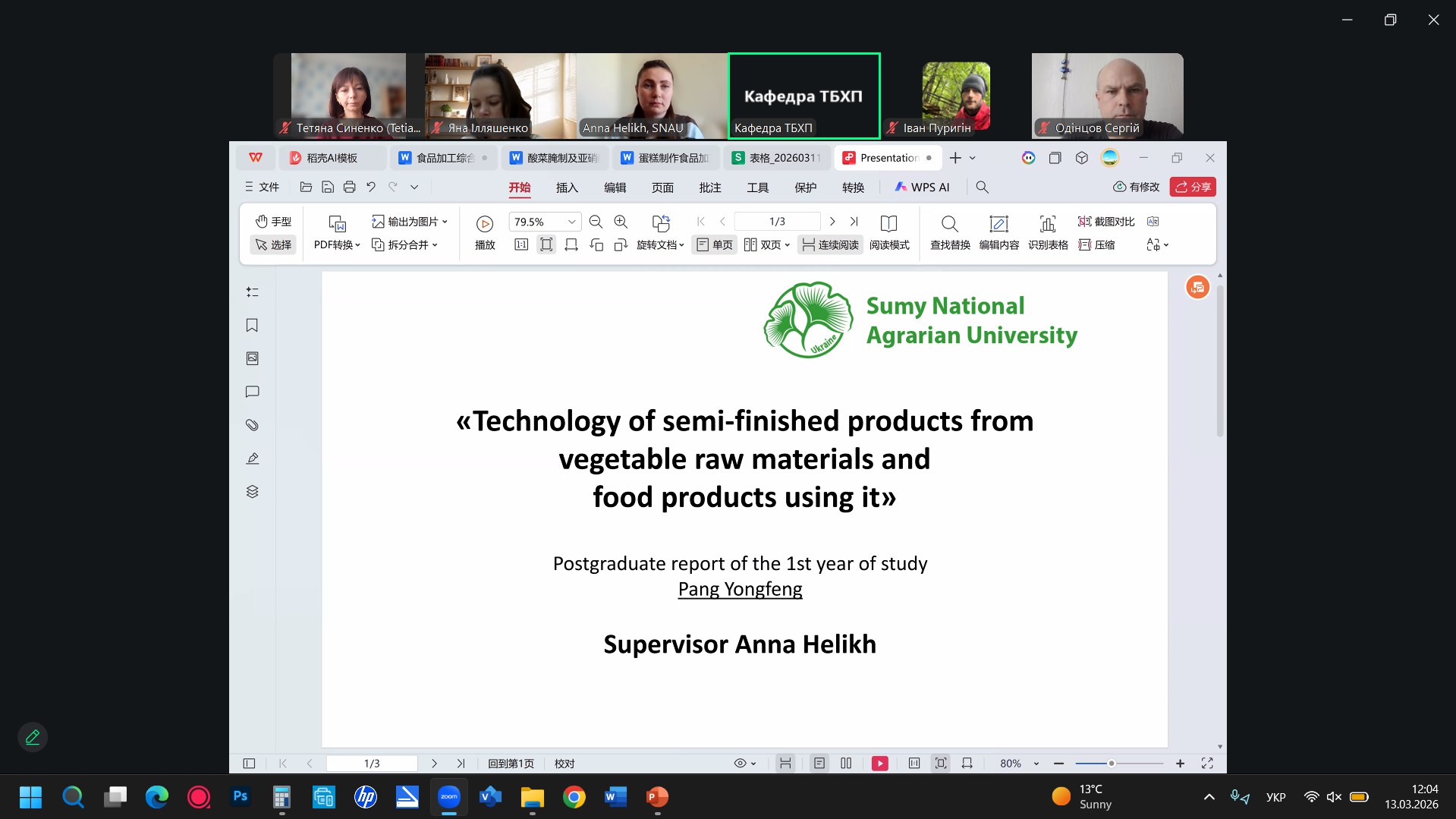Open the attachments paperclip panel in sidebar
Screen dimensions: 1456x819
(253, 425)
